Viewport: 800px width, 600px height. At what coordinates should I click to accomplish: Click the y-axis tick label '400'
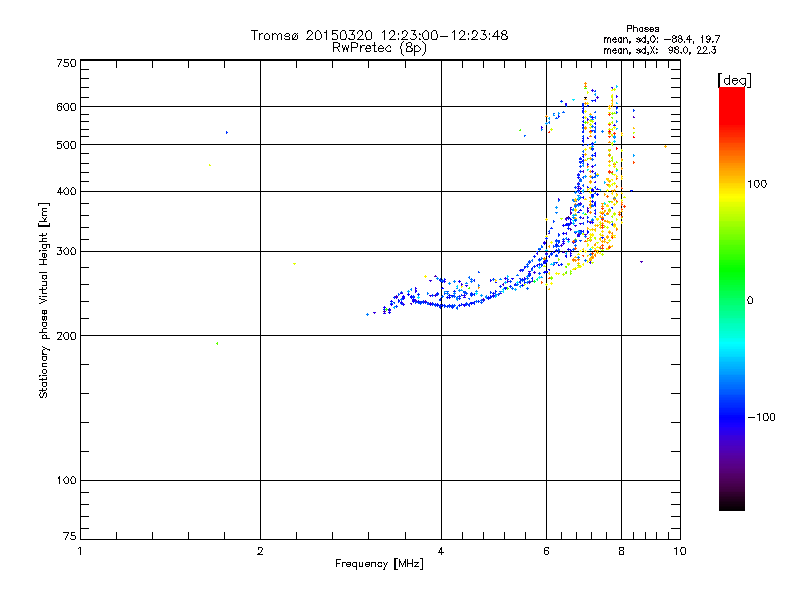pos(66,192)
